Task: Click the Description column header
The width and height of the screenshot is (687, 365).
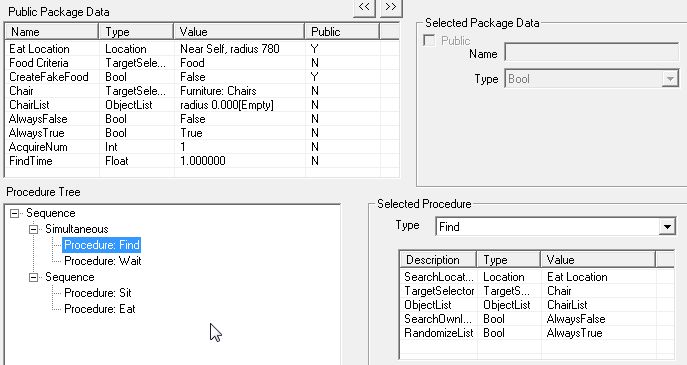Action: (x=438, y=259)
